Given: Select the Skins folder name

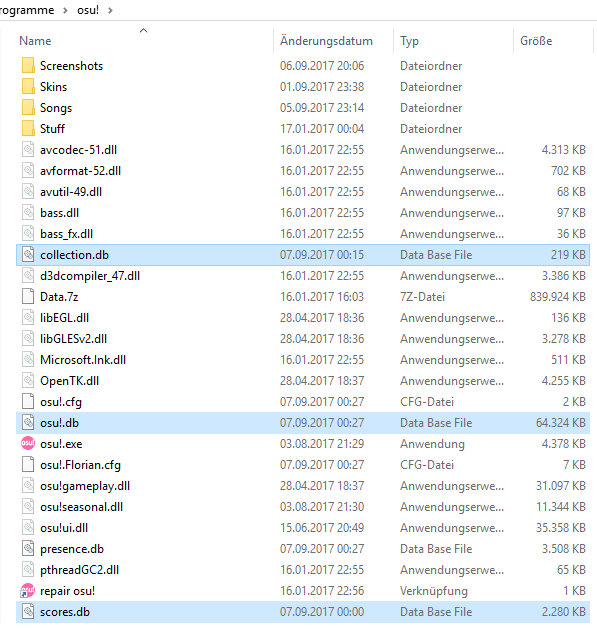Looking at the screenshot, I should 53,87.
